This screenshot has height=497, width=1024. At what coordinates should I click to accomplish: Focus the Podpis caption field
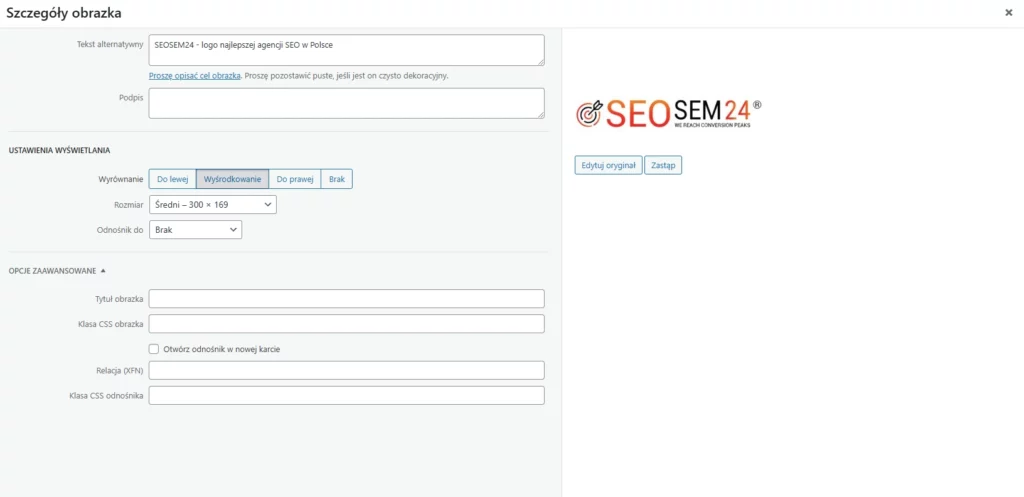(x=347, y=103)
